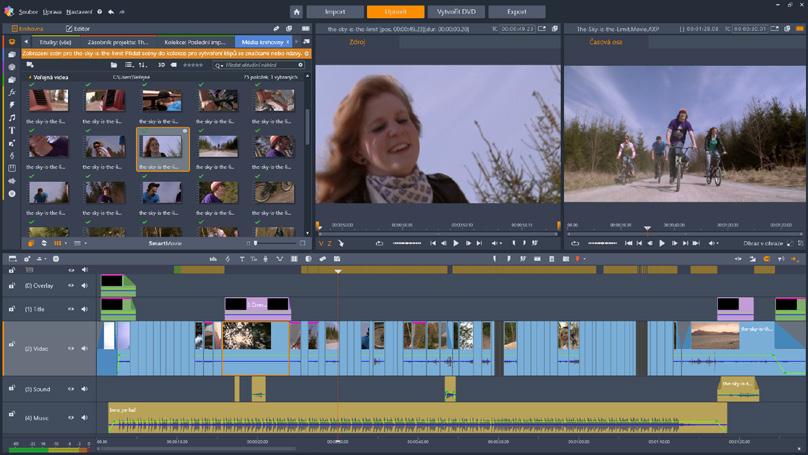Select the red-haired woman video thumbnail

coord(162,149)
